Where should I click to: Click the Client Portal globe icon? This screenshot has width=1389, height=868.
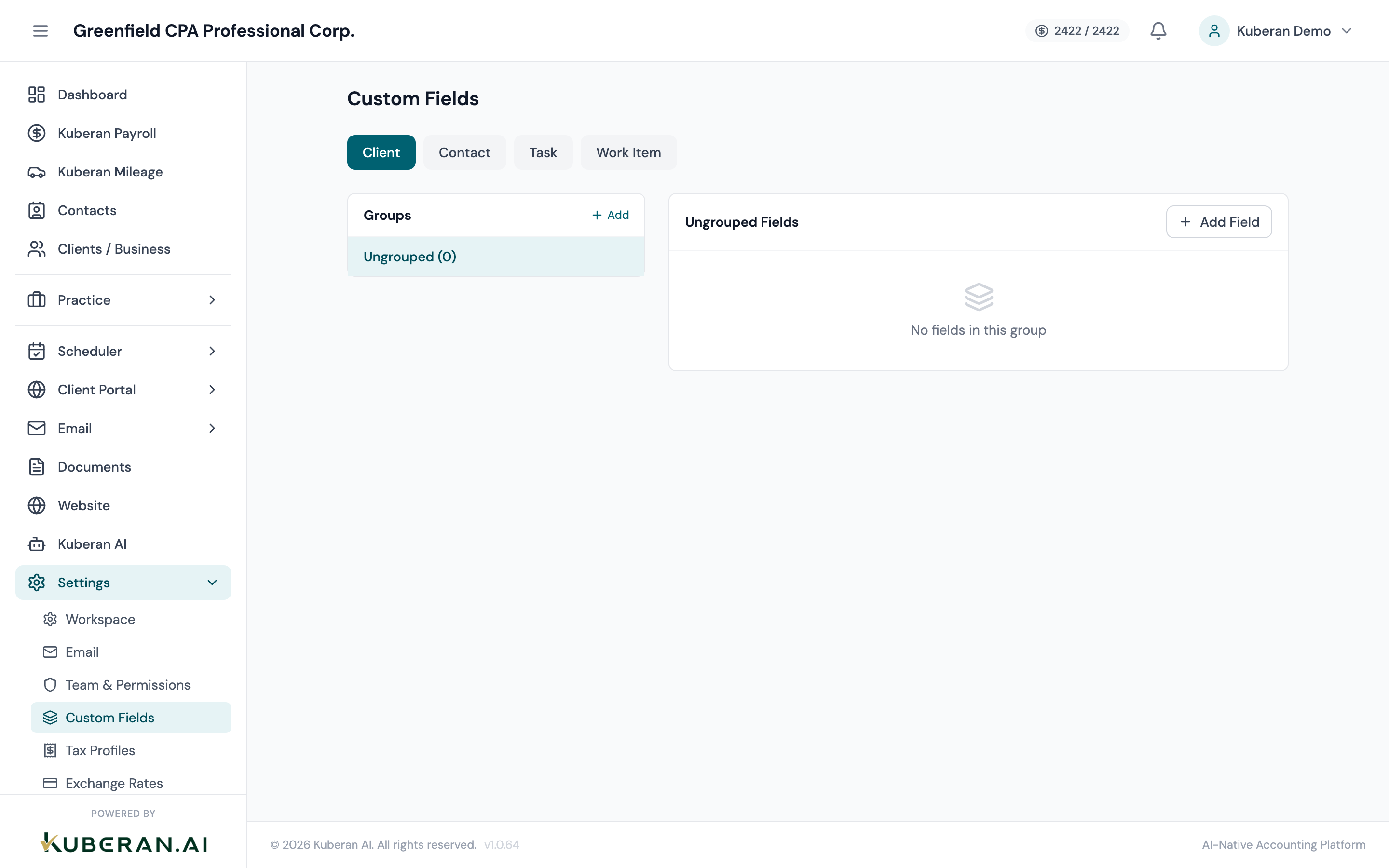(37, 390)
